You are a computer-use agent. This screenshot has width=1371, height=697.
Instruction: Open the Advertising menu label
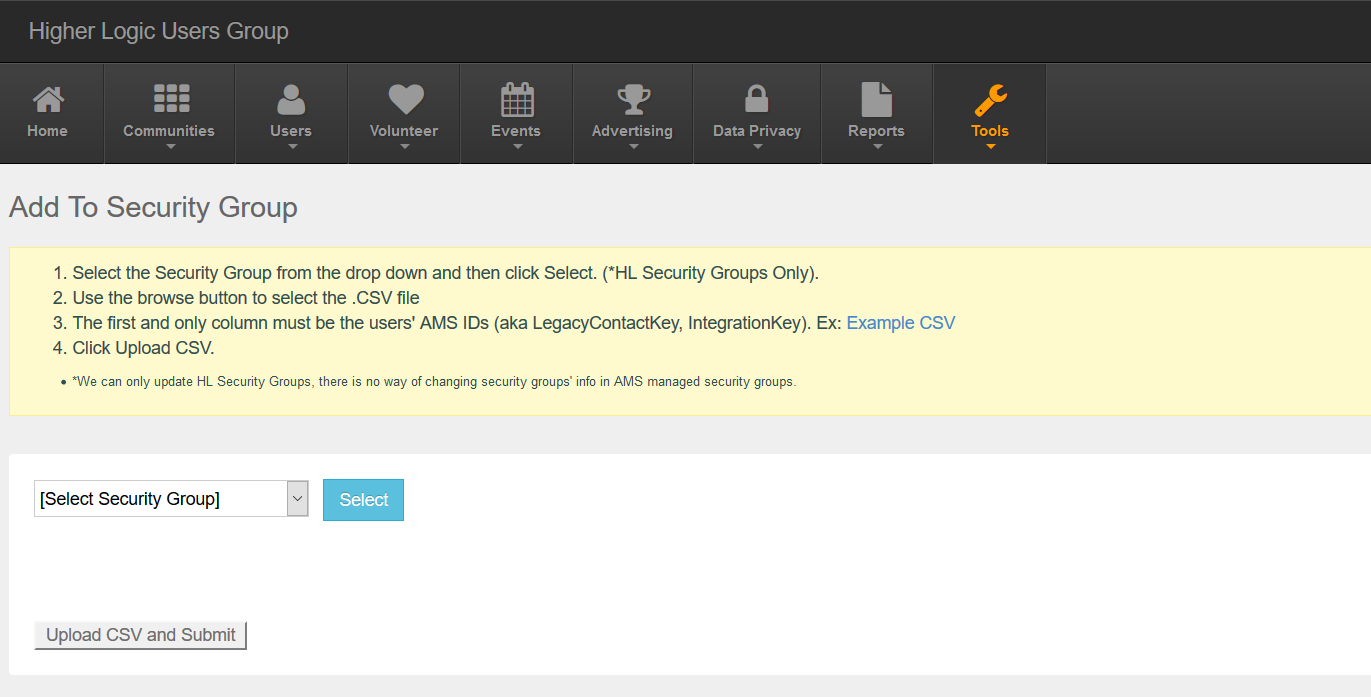[x=632, y=131]
